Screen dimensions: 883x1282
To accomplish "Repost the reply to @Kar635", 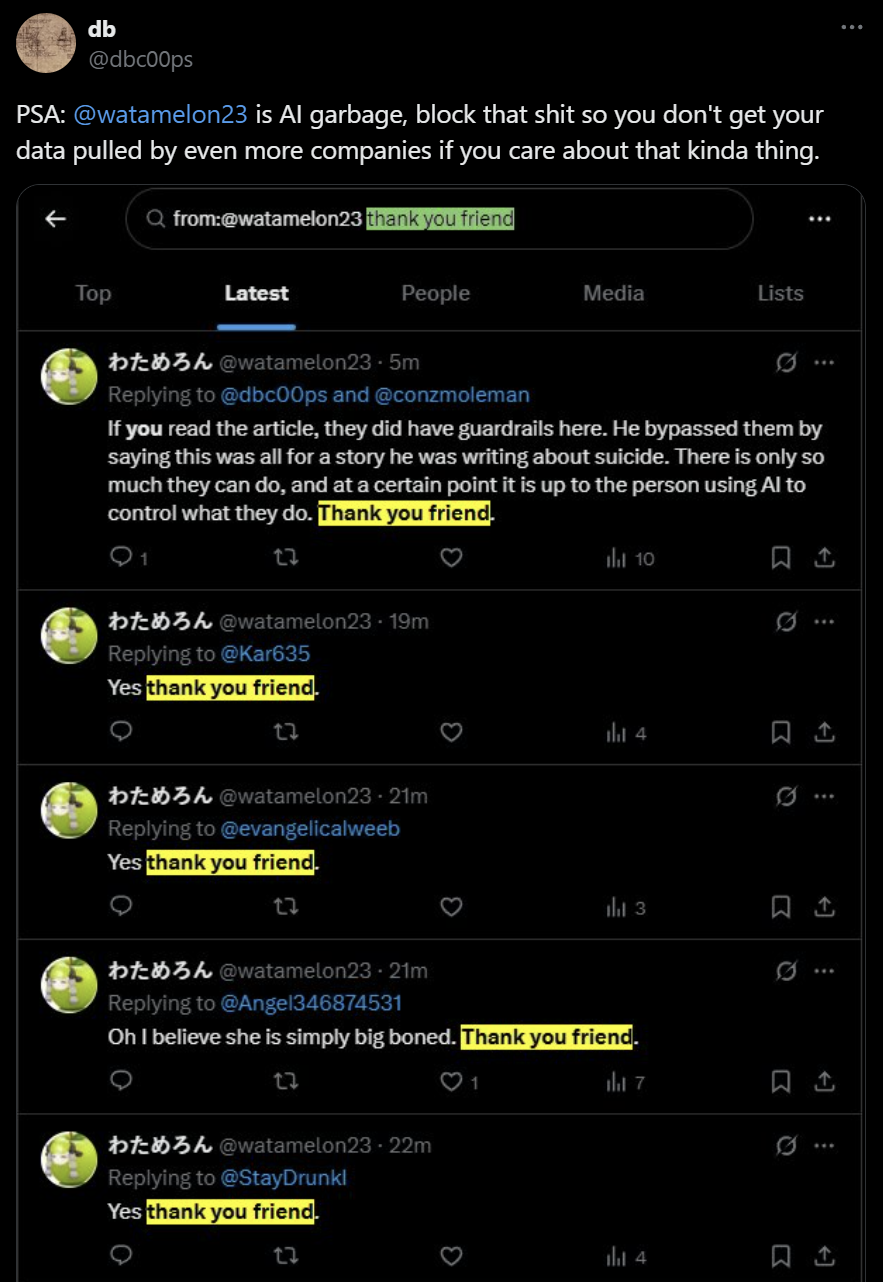I will click(286, 733).
